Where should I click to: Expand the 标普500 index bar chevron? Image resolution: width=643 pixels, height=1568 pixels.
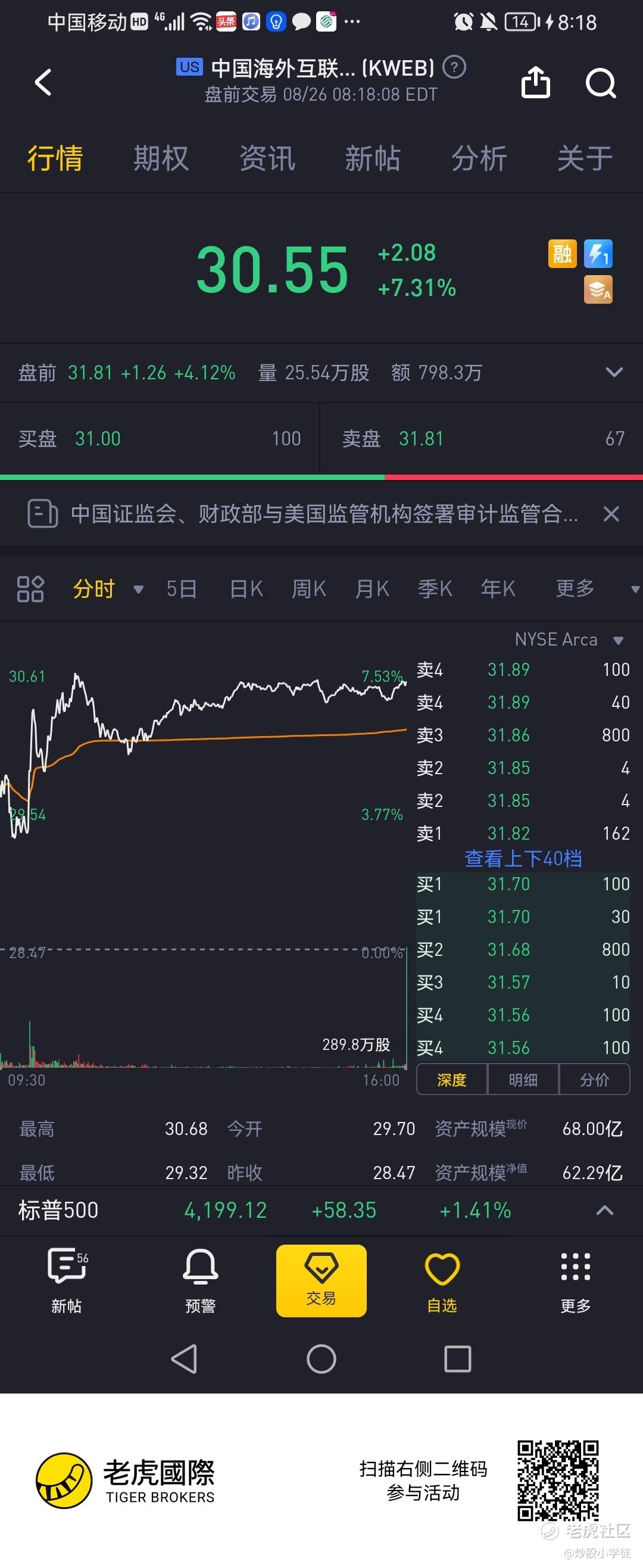point(604,1210)
